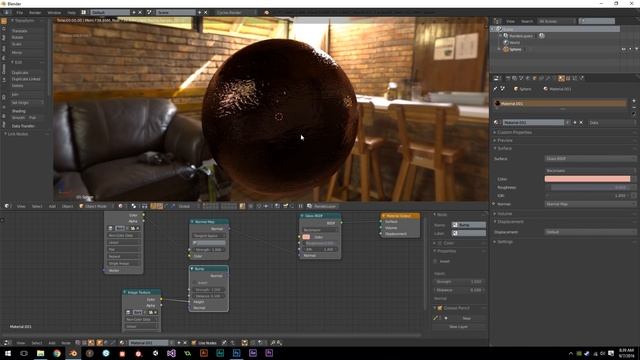The image size is (640, 360).
Task: Open the Help menu
Action: (71, 13)
